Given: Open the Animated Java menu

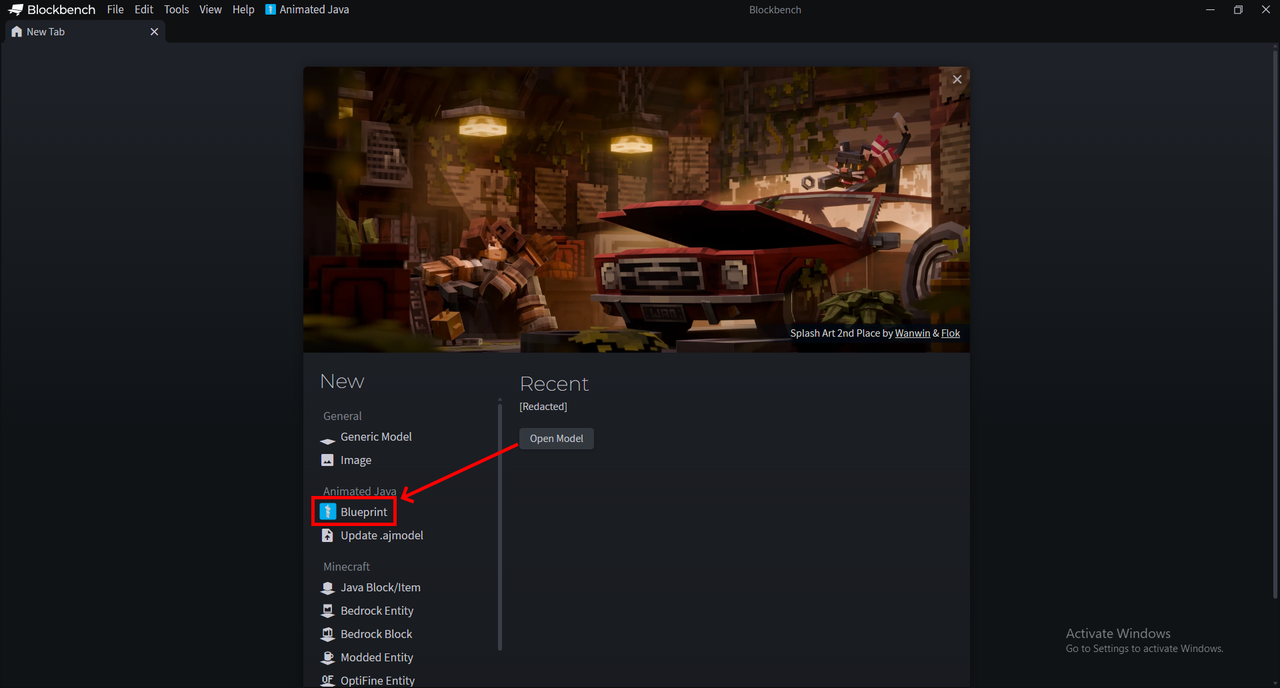Looking at the screenshot, I should [307, 10].
